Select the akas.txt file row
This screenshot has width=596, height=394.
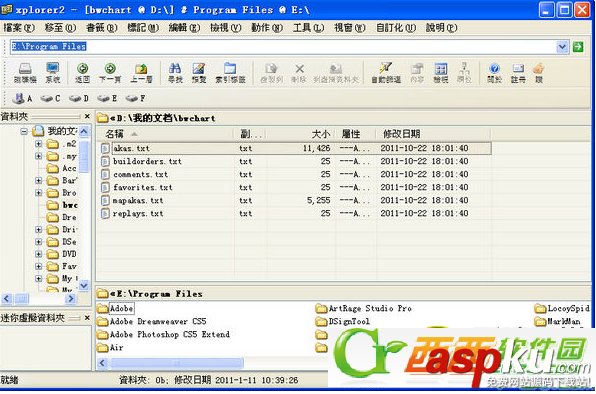coord(296,149)
